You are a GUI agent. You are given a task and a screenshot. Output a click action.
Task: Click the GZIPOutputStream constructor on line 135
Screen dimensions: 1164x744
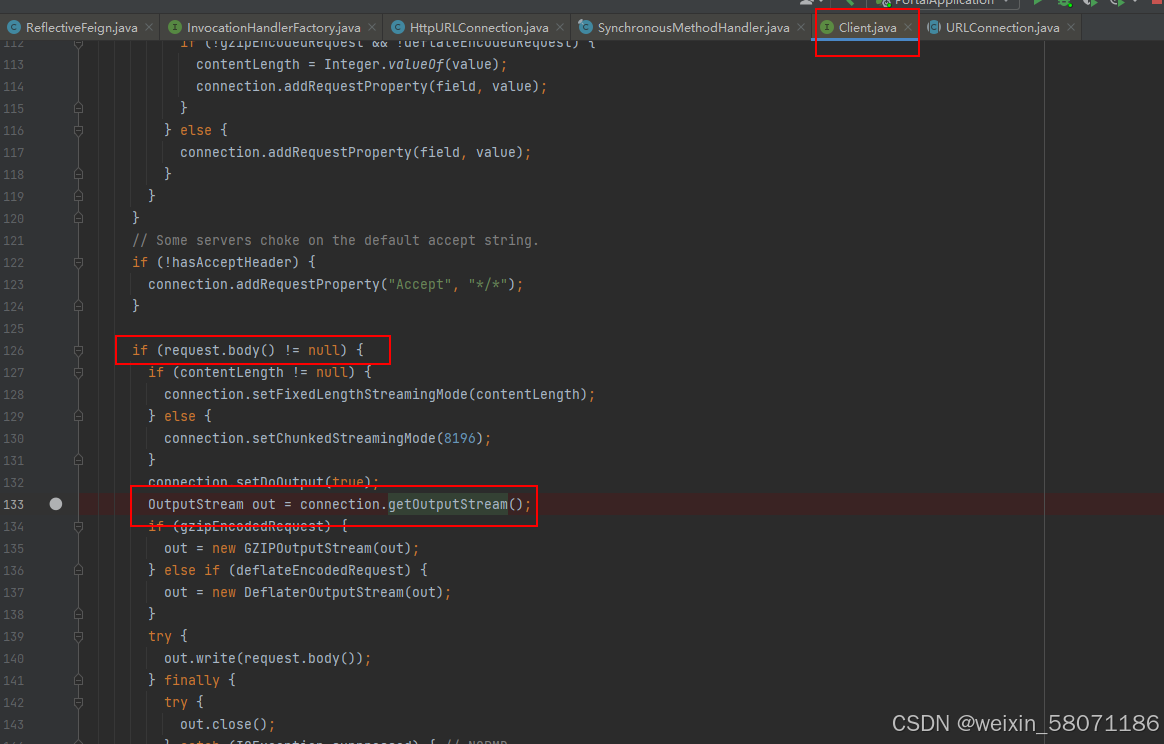click(307, 548)
